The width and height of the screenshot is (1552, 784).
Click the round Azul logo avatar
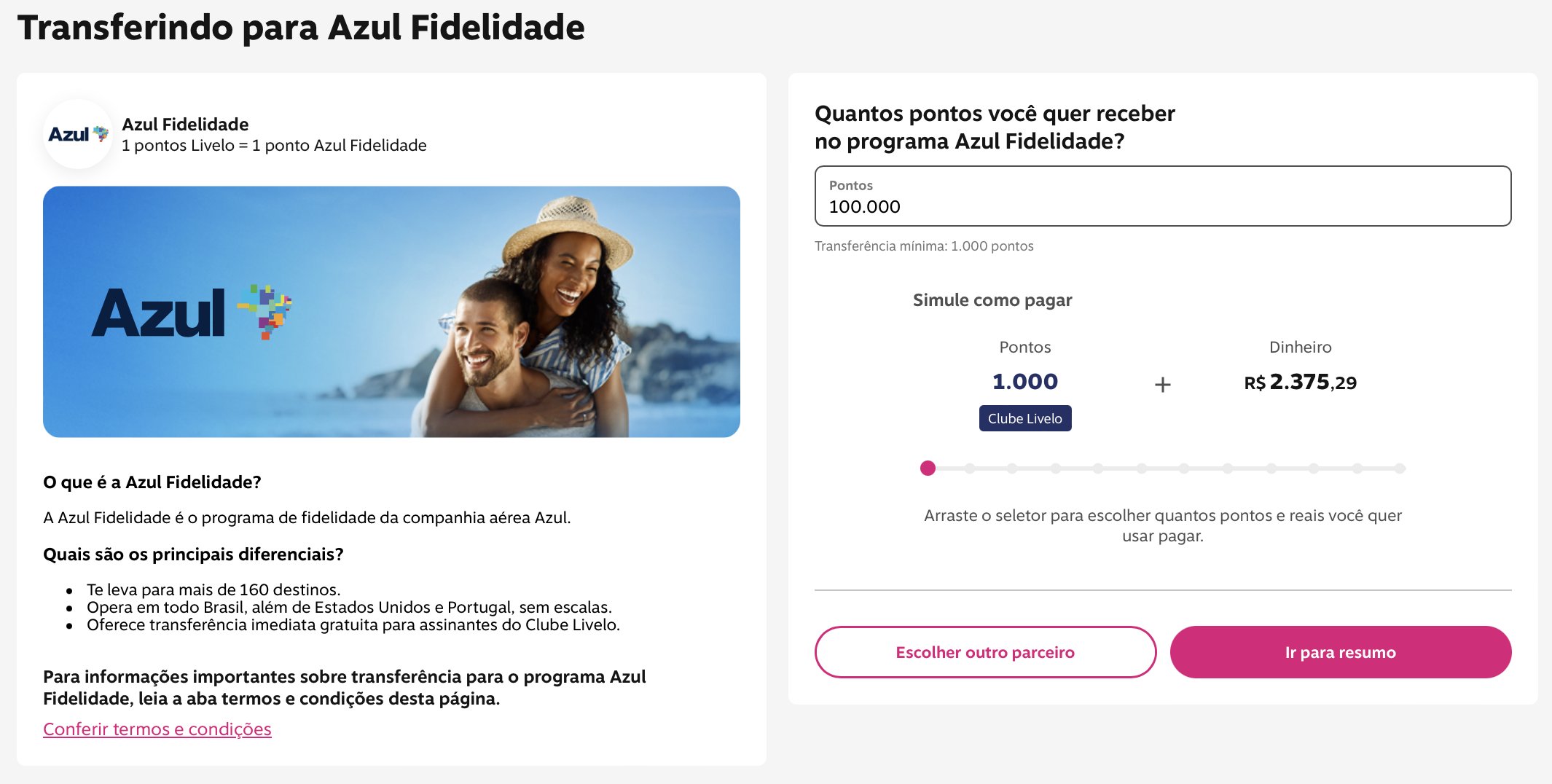pos(78,135)
